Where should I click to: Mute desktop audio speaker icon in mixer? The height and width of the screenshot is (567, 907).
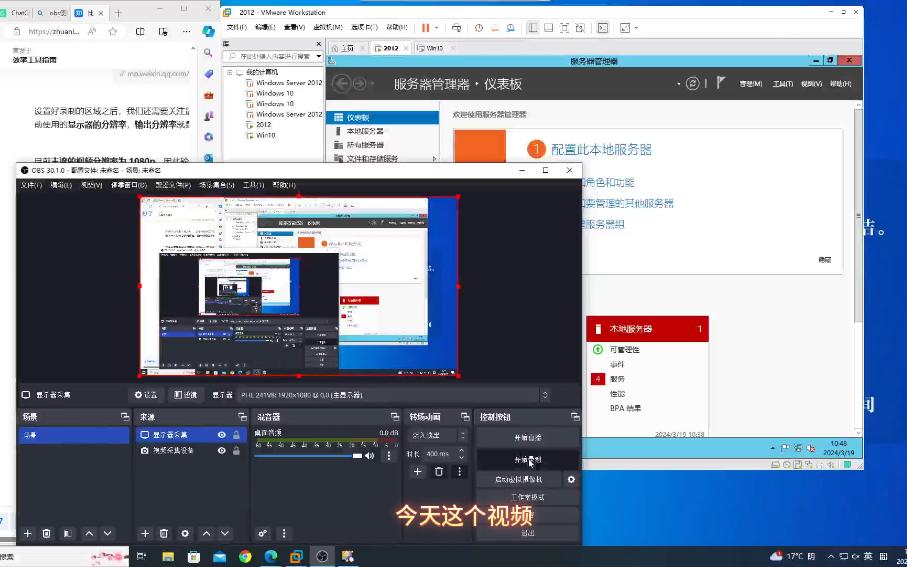point(370,456)
